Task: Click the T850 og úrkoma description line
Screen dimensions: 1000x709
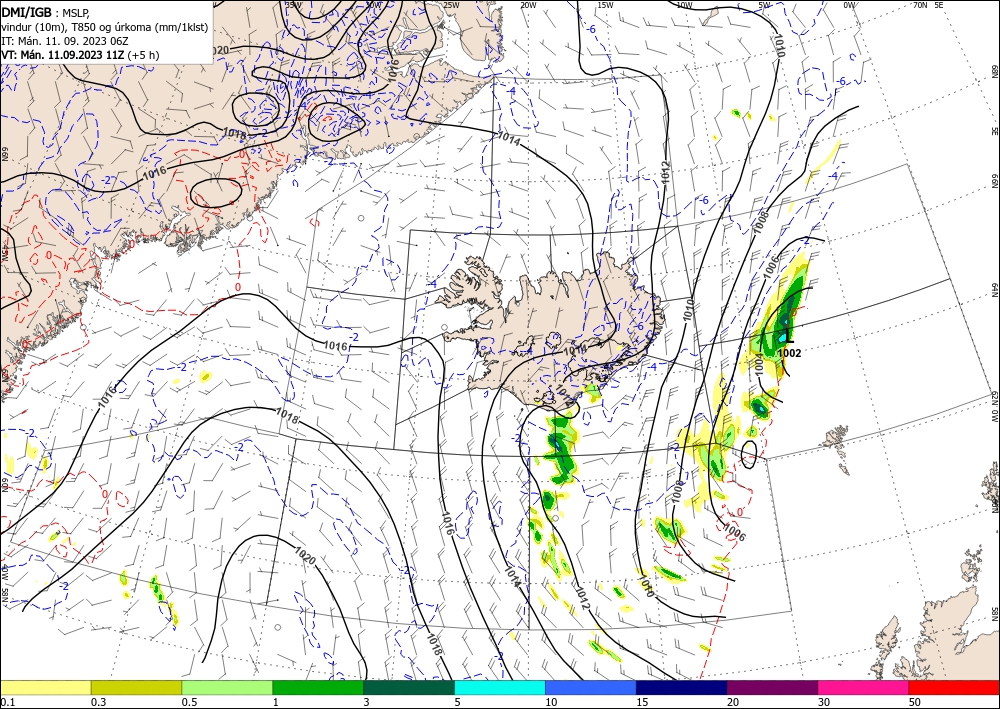Action: (105, 27)
